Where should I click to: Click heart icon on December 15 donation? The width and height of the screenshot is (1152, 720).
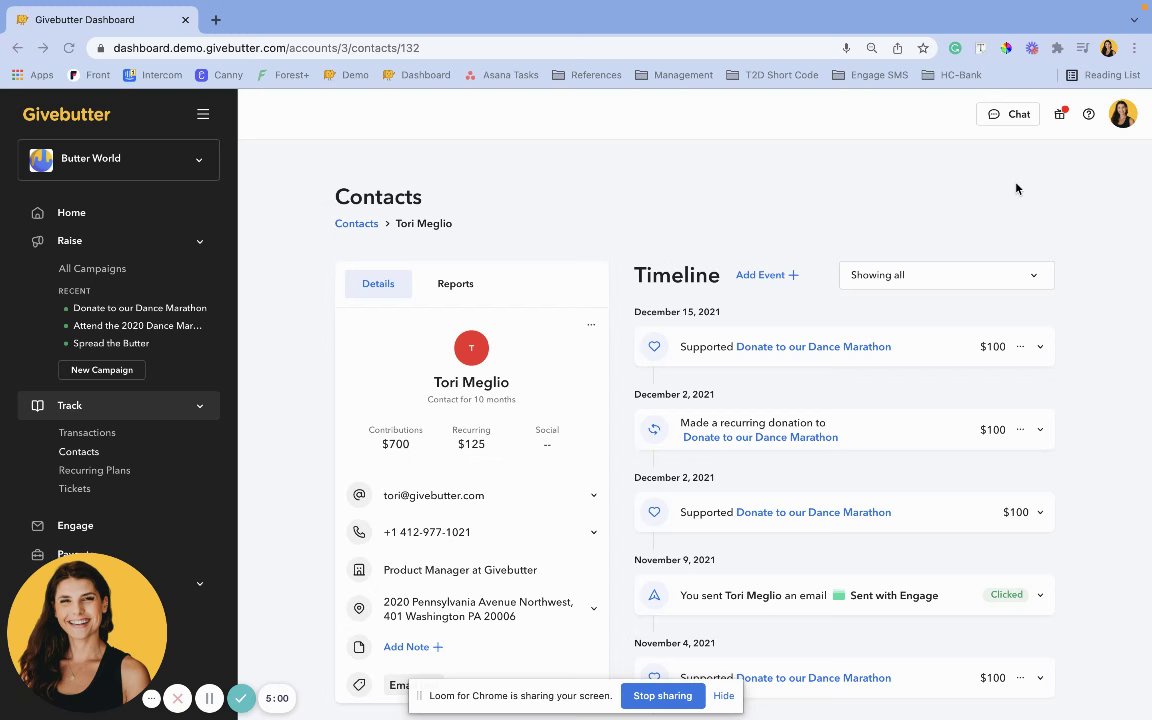[654, 347]
